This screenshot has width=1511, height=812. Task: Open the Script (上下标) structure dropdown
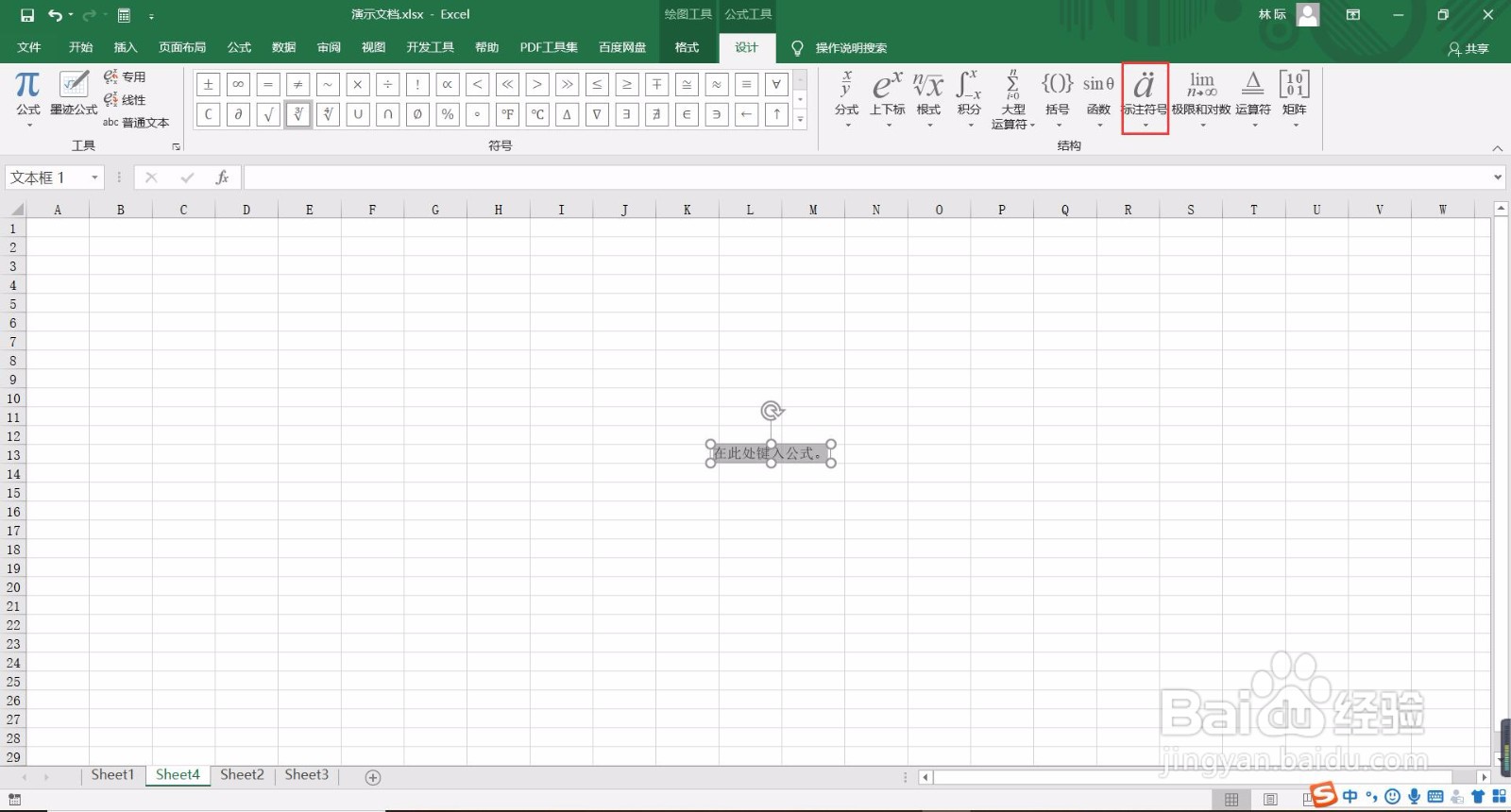point(887,99)
